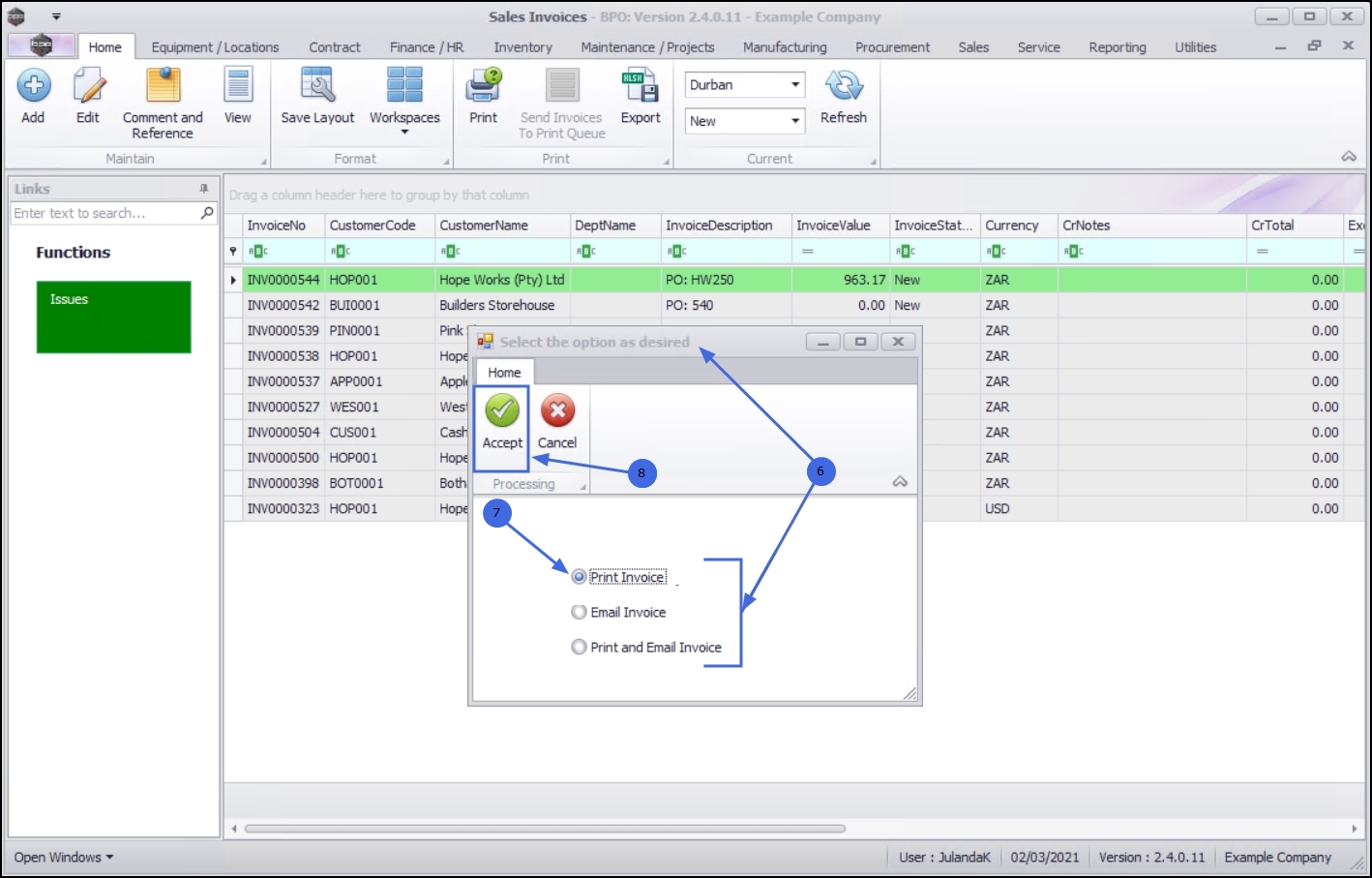Switch to the Inventory ribbon tab
Image resolution: width=1372 pixels, height=878 pixels.
click(522, 46)
